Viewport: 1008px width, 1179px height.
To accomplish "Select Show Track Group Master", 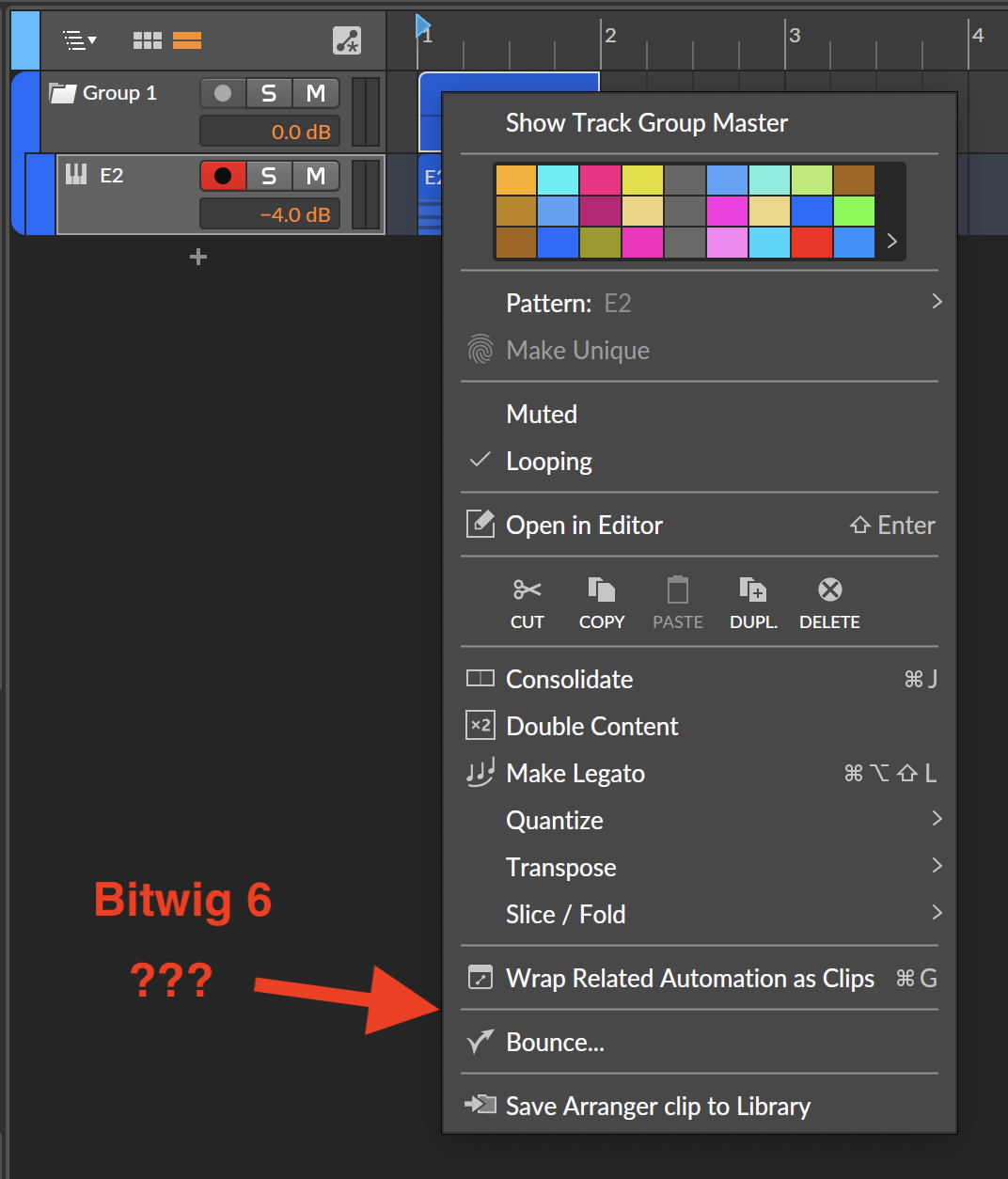I will 700,123.
